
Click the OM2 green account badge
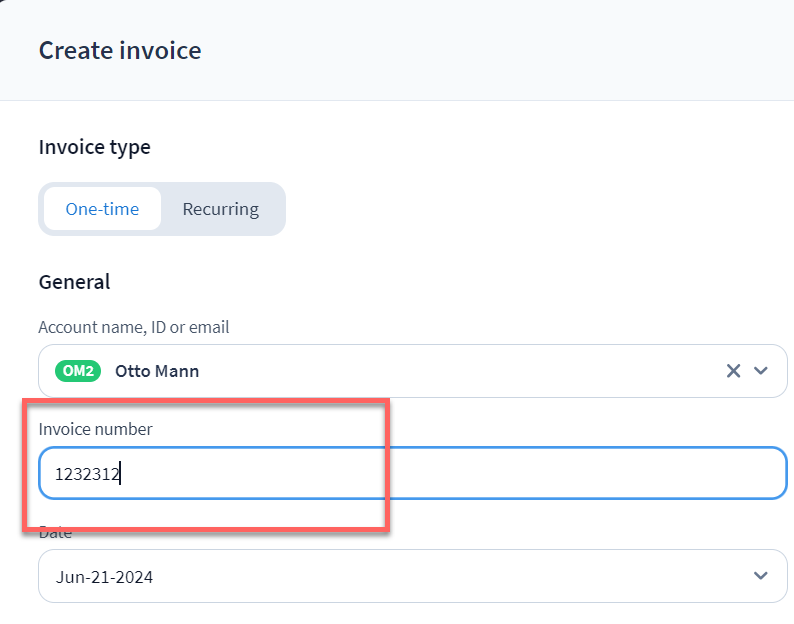(79, 371)
